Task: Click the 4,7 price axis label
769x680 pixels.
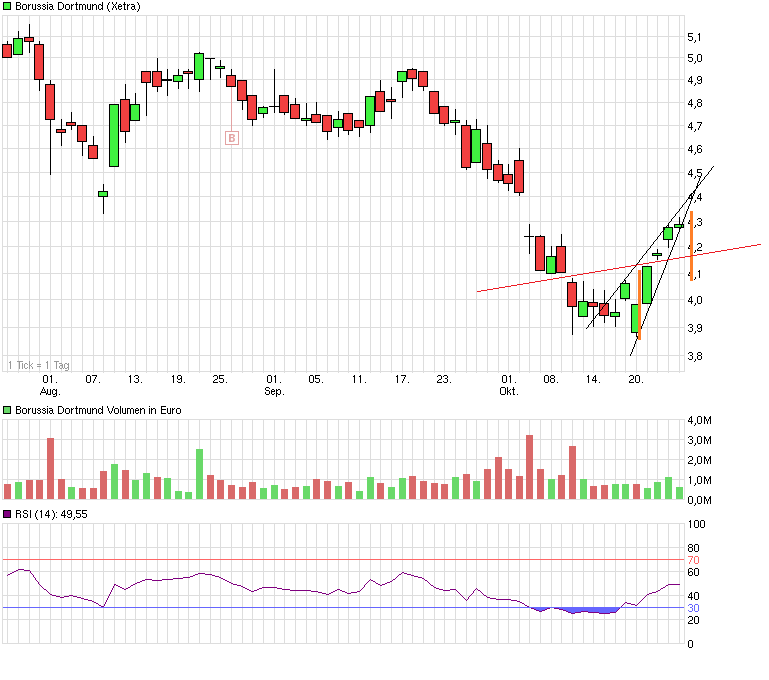Action: click(694, 126)
